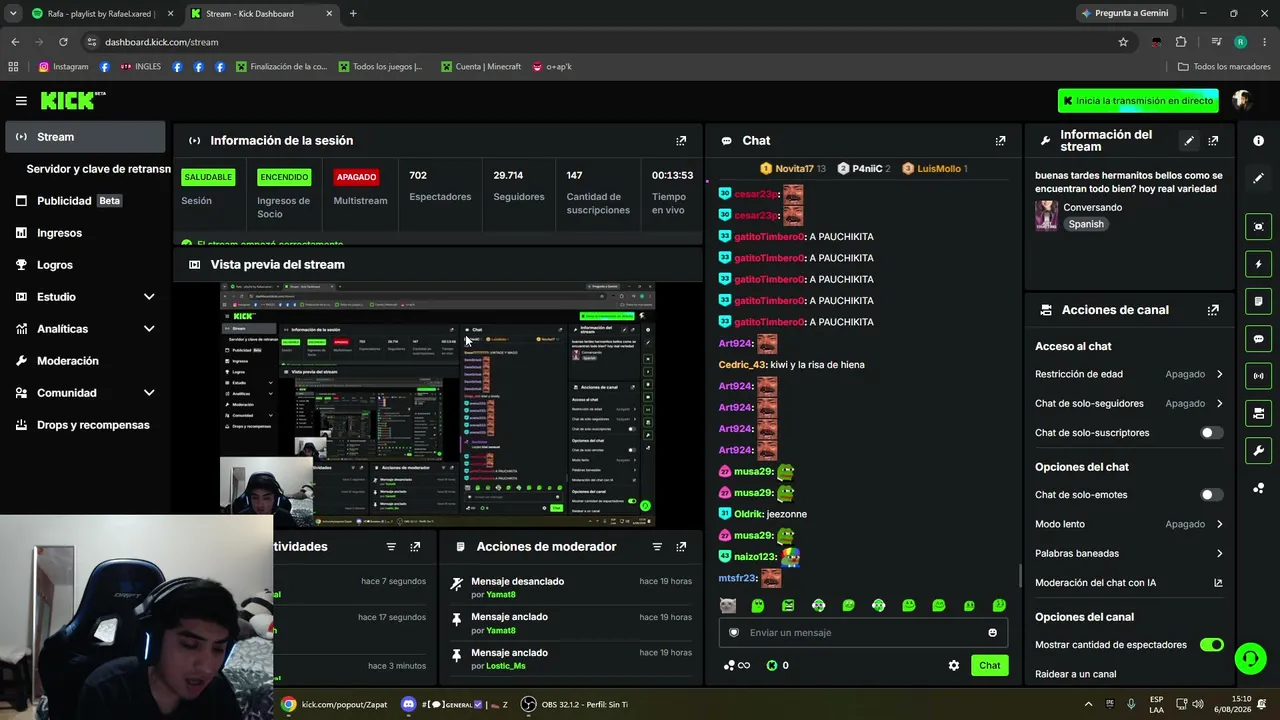The width and height of the screenshot is (1280, 720).
Task: Open Drops y recompensas section
Action: click(x=86, y=425)
